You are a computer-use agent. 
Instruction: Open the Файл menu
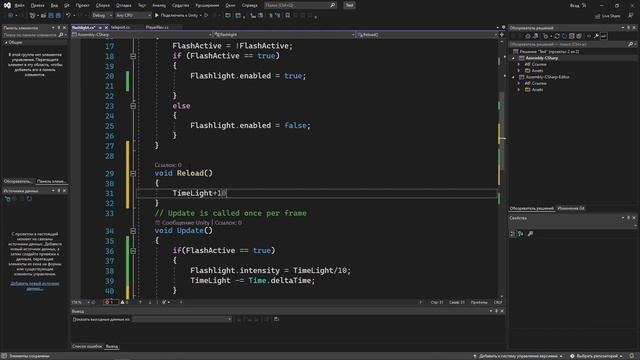(x=20, y=6)
